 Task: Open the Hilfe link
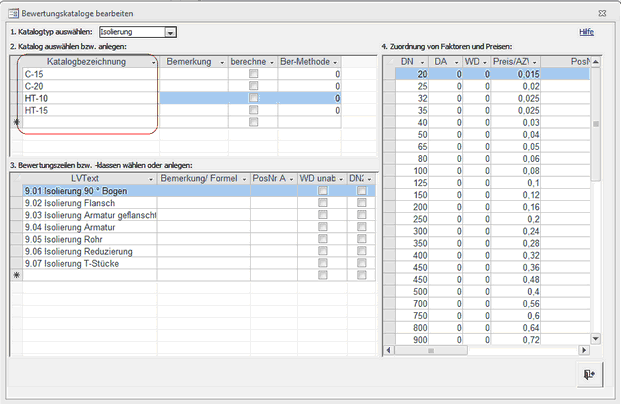(587, 33)
